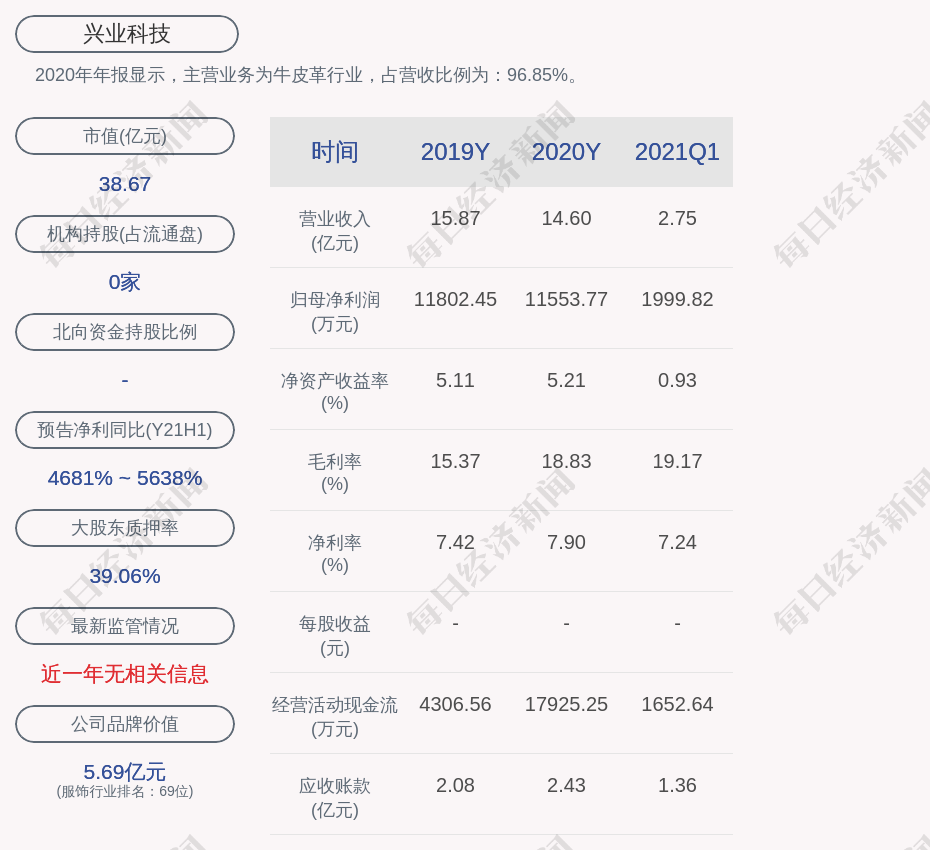Screen dimensions: 930x850
Task: Select the gross margin value 15.37
Action: (455, 461)
